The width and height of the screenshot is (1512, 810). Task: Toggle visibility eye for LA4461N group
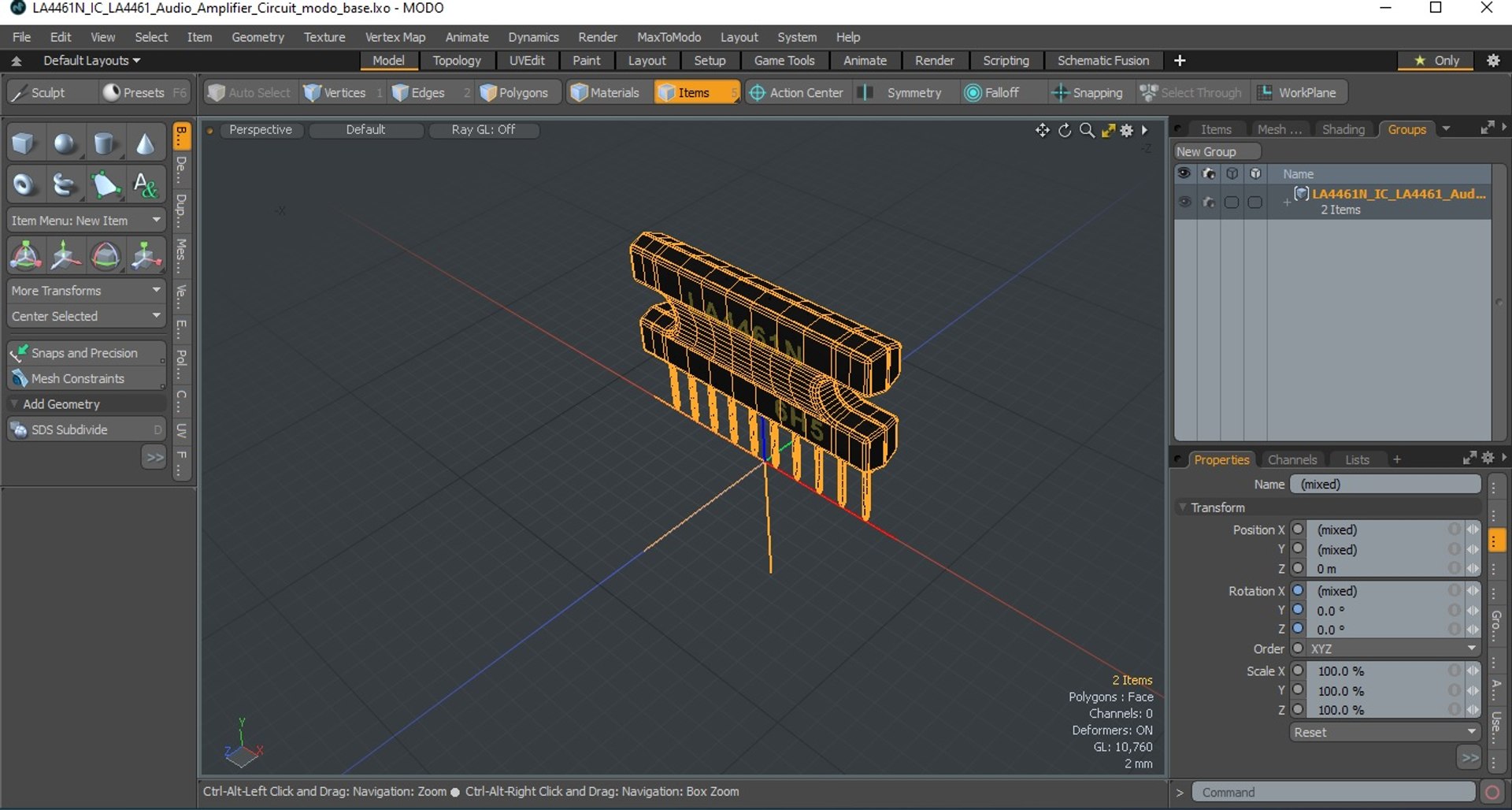pyautogui.click(x=1184, y=202)
